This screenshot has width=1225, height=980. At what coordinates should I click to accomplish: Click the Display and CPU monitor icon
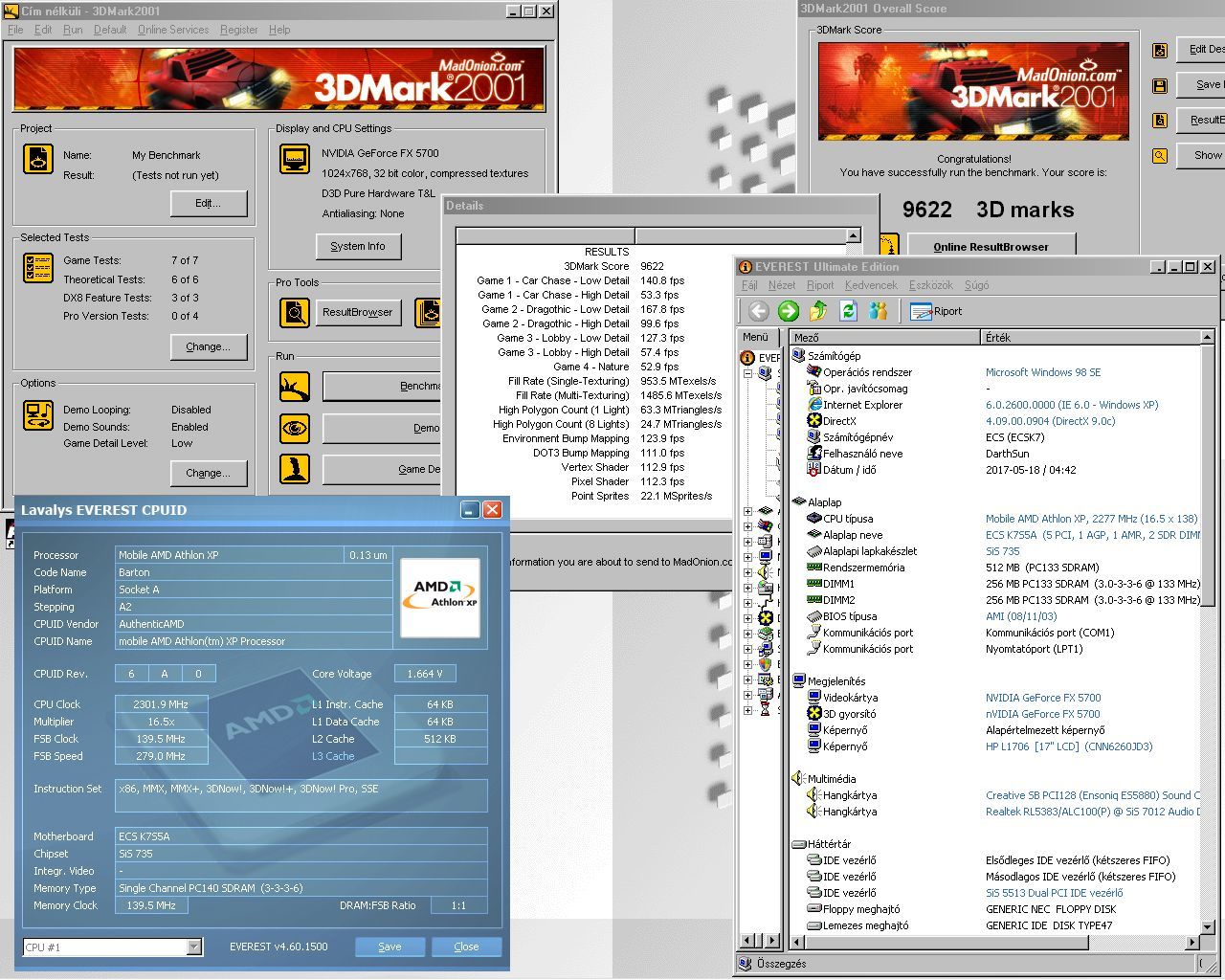(x=295, y=159)
